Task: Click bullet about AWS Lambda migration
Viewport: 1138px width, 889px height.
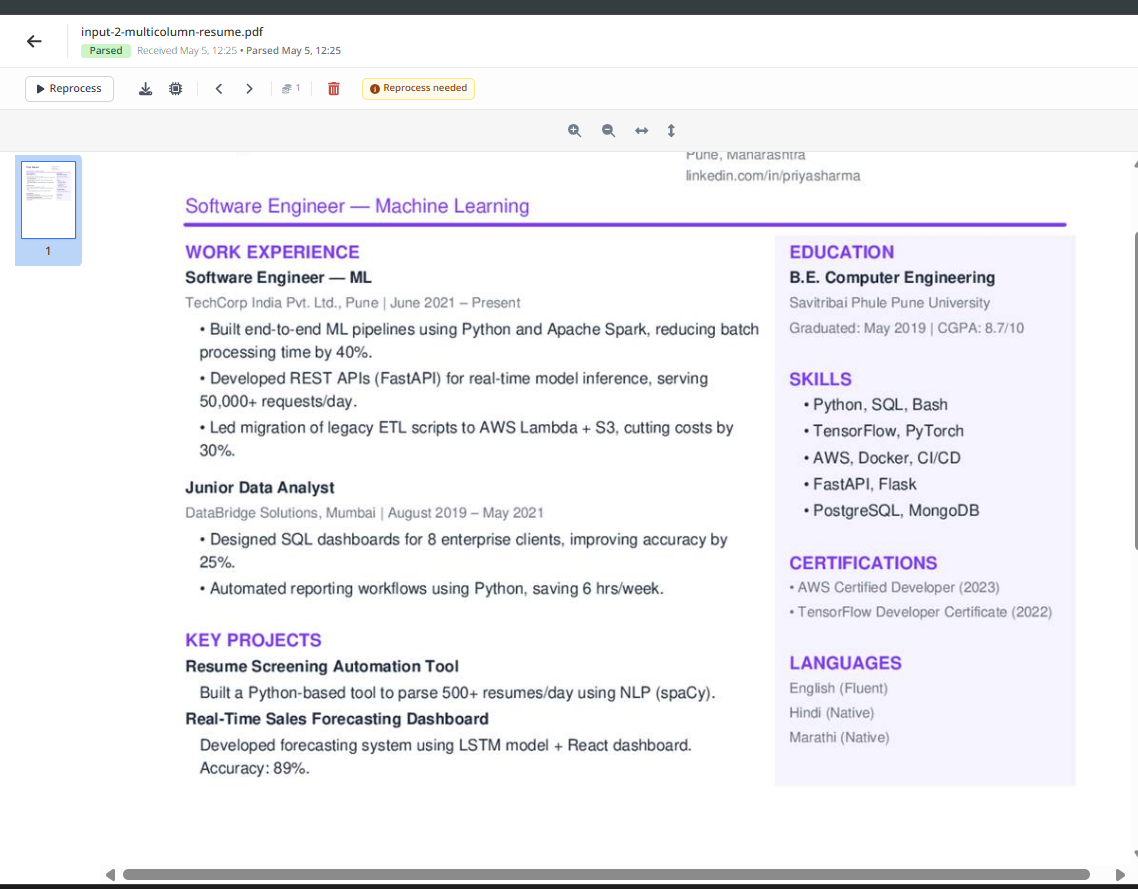Action: tap(467, 439)
